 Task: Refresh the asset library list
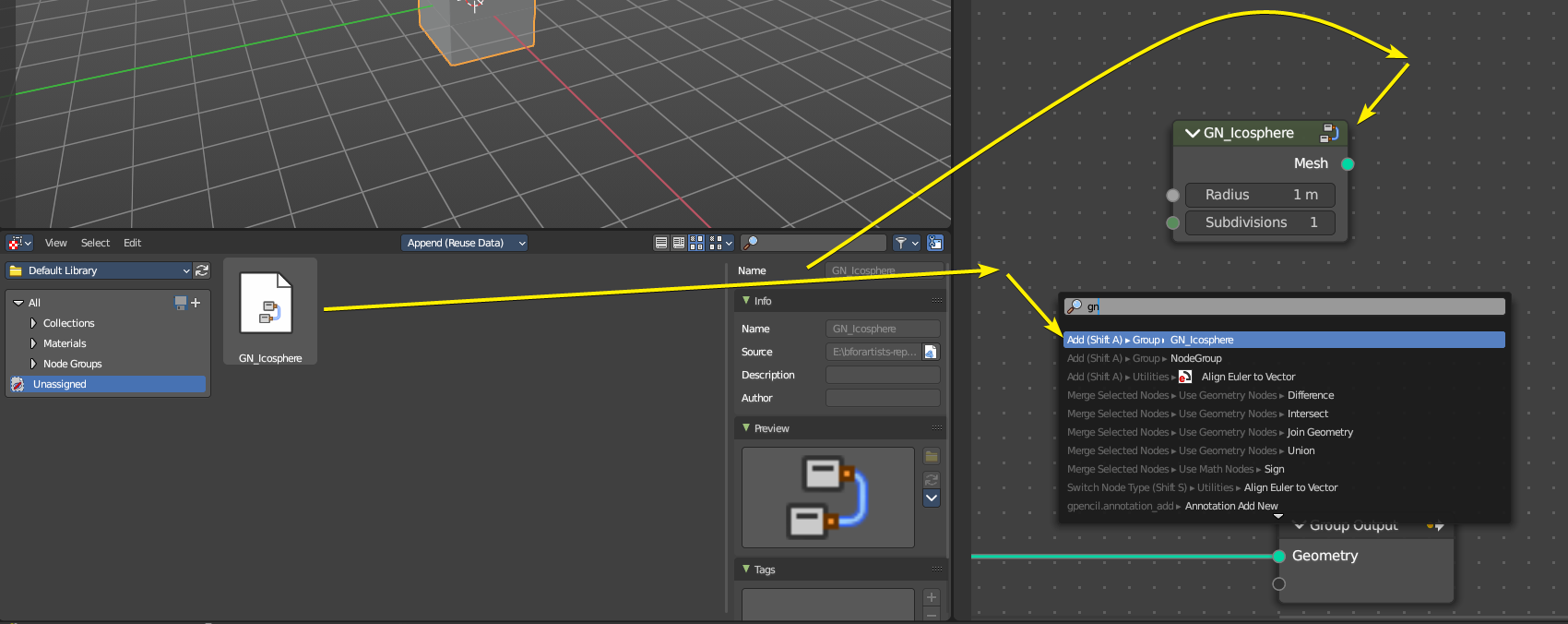tap(202, 270)
